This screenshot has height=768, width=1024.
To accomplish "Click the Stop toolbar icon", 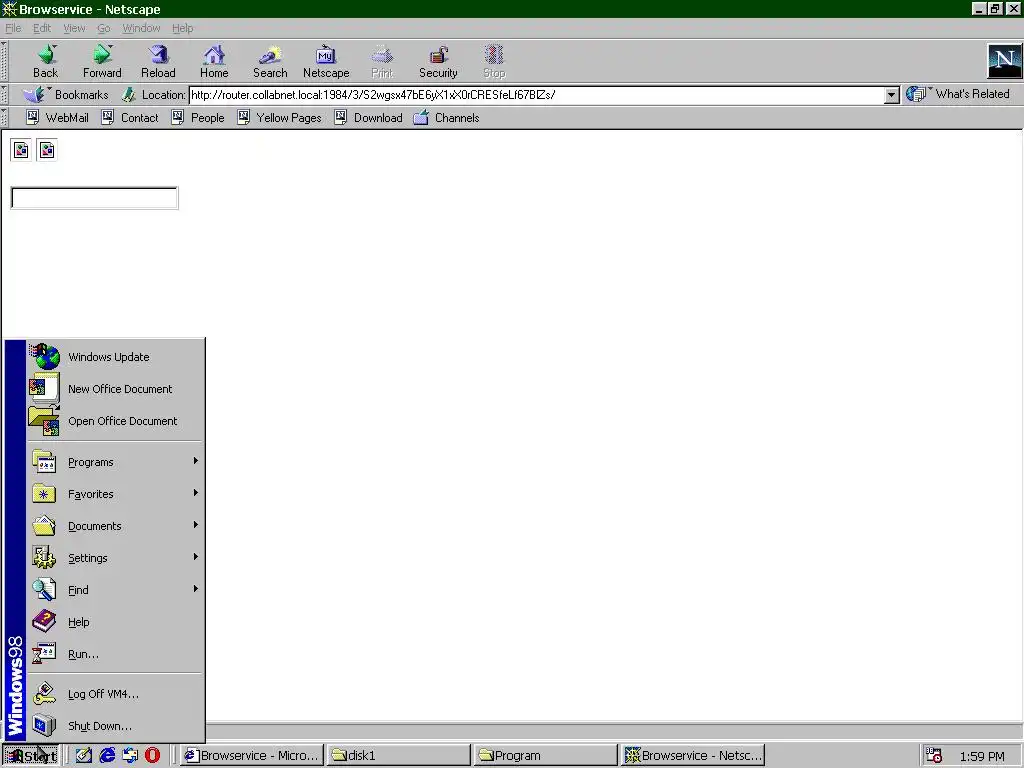I will (x=494, y=61).
